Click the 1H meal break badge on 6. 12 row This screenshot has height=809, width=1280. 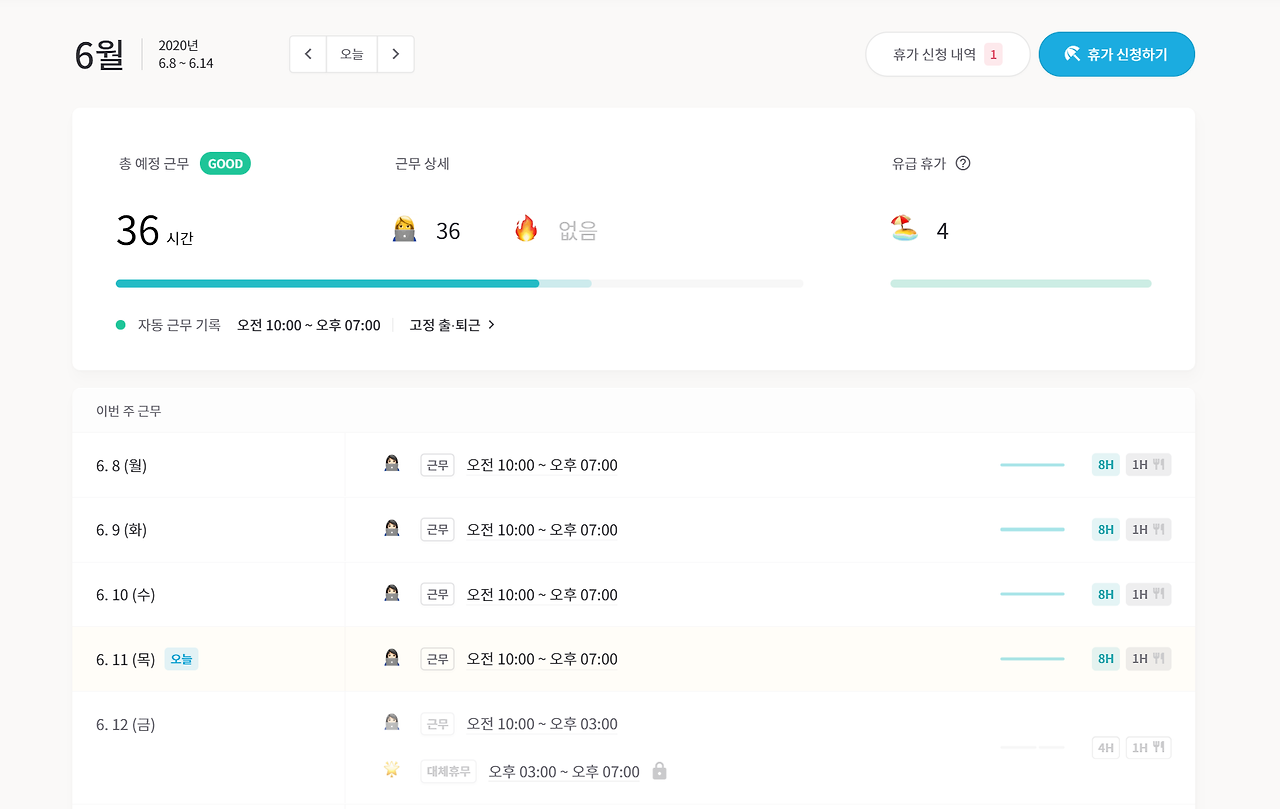(x=1148, y=747)
